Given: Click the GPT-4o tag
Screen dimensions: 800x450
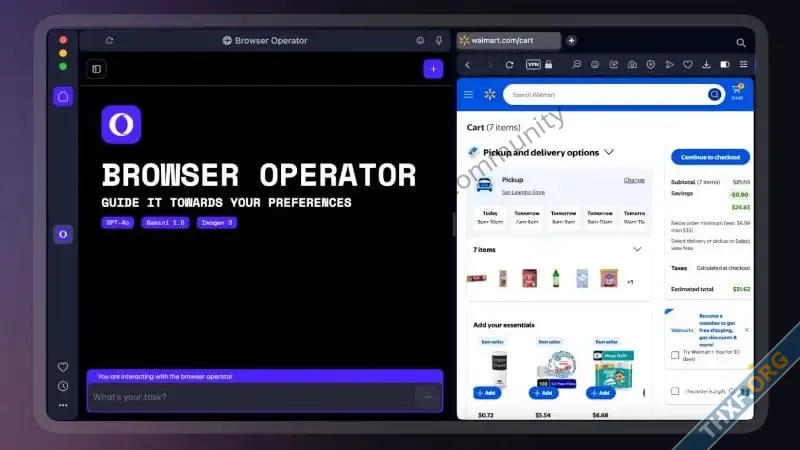Looking at the screenshot, I should point(118,222).
